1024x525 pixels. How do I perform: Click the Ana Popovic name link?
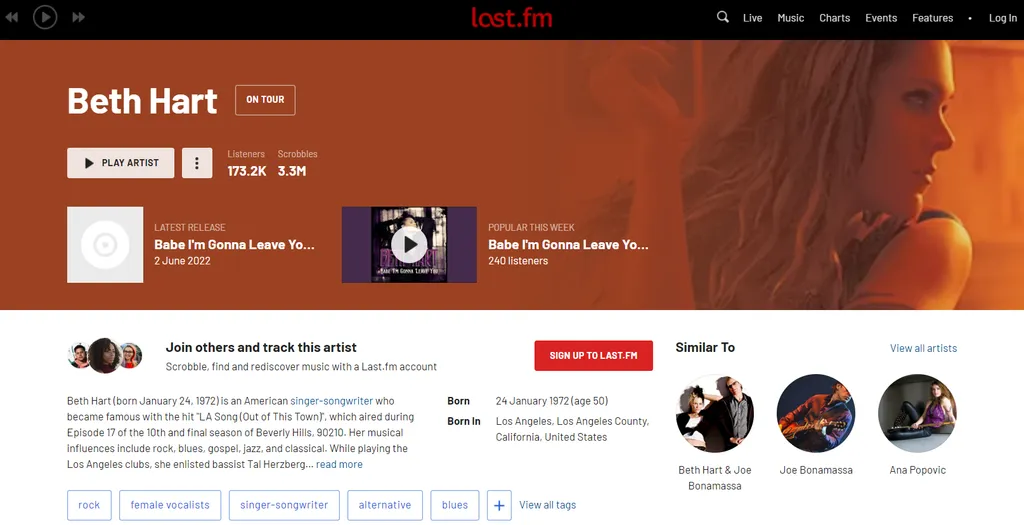[x=918, y=470]
